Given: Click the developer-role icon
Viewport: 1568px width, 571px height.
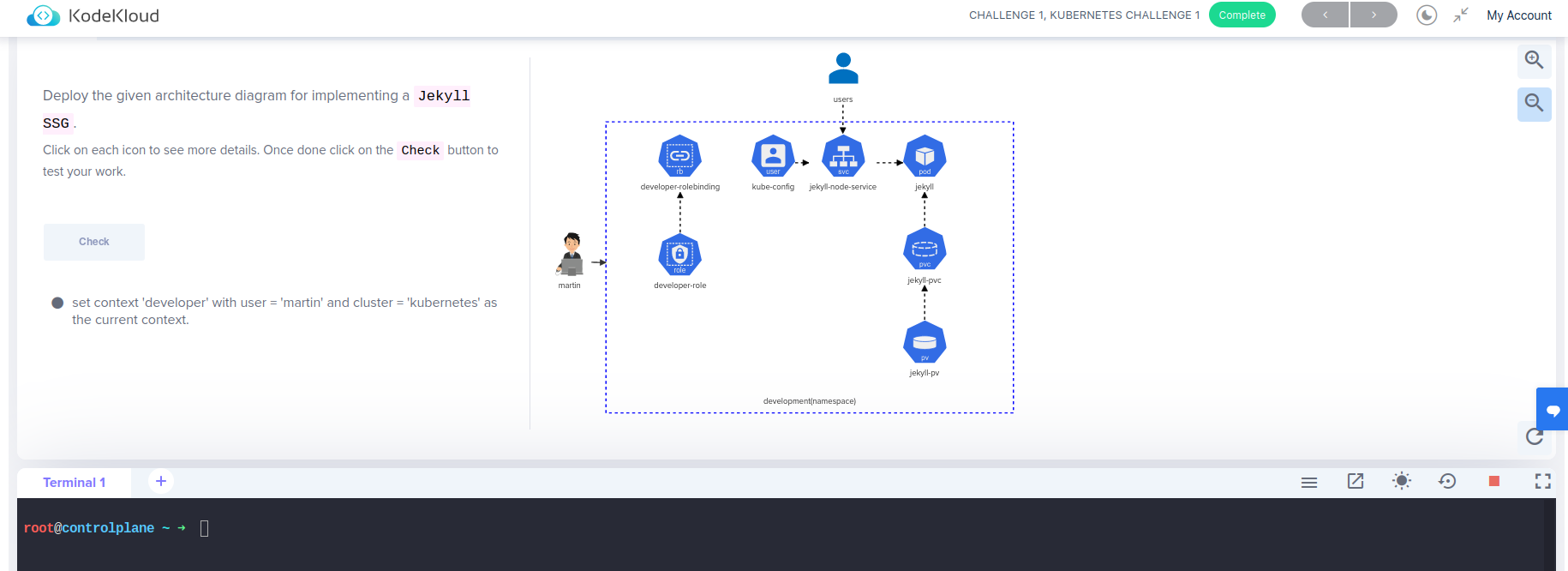Looking at the screenshot, I should pyautogui.click(x=679, y=255).
